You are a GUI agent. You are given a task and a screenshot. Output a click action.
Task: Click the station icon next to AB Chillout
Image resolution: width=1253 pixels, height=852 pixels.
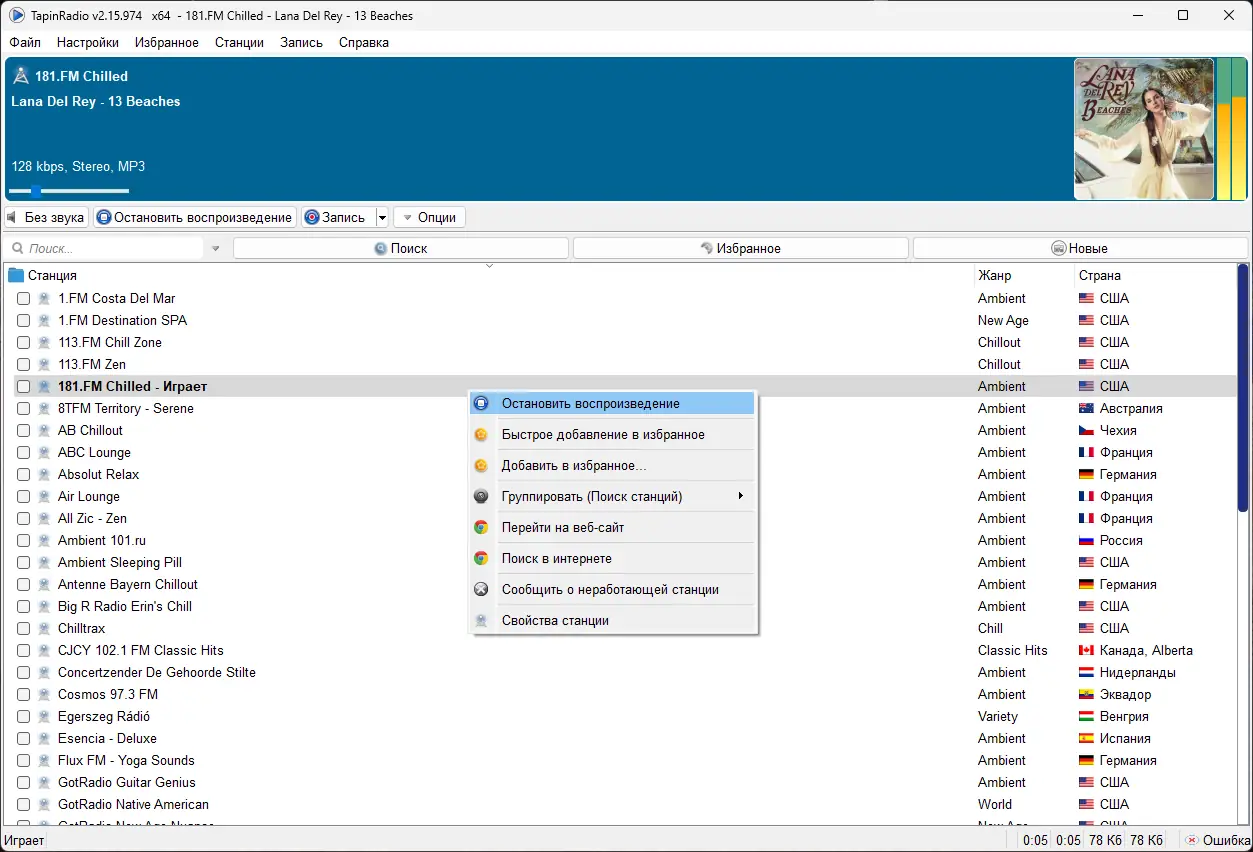(x=44, y=430)
